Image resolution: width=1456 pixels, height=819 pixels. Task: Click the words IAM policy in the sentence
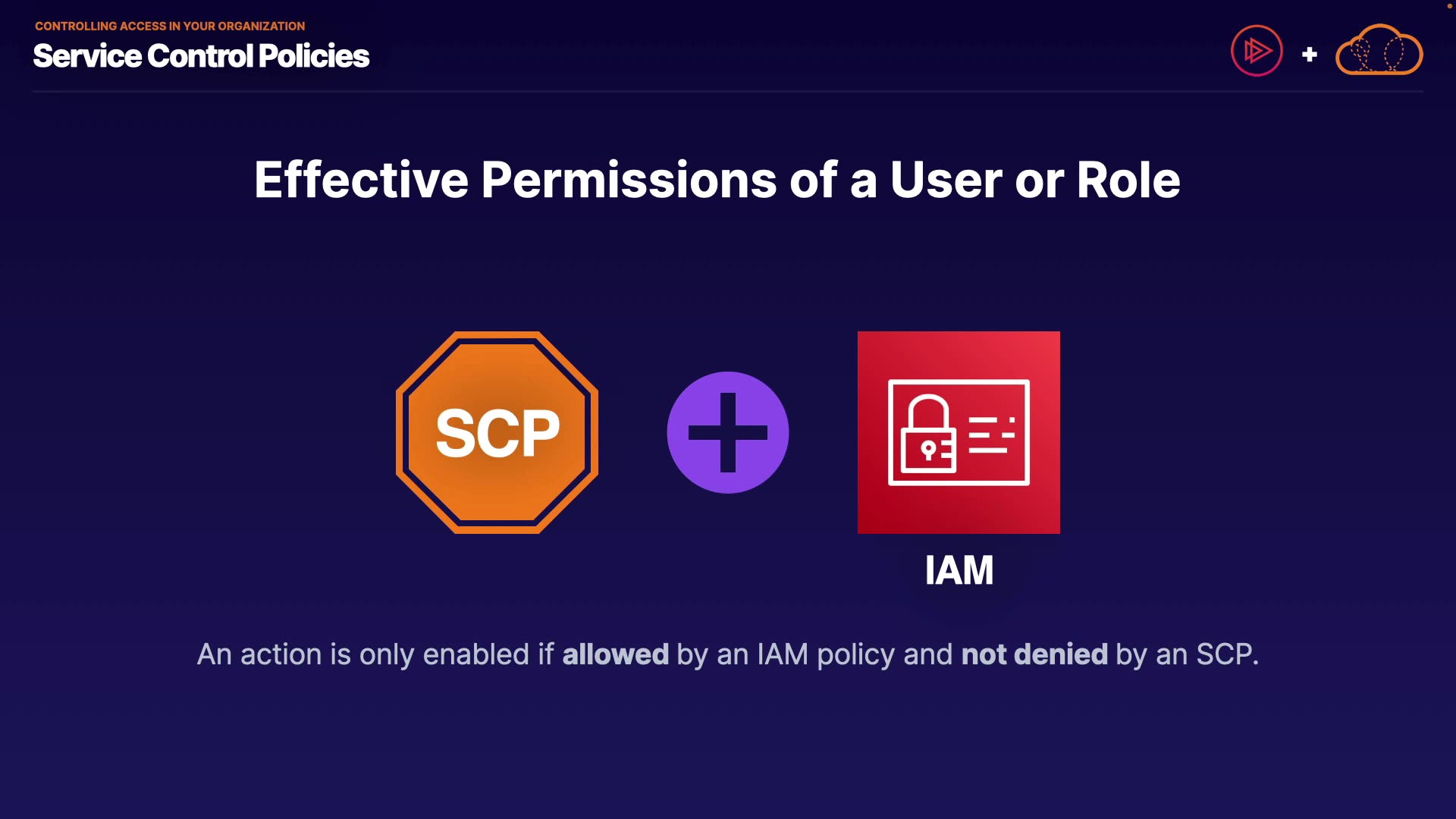point(825,654)
